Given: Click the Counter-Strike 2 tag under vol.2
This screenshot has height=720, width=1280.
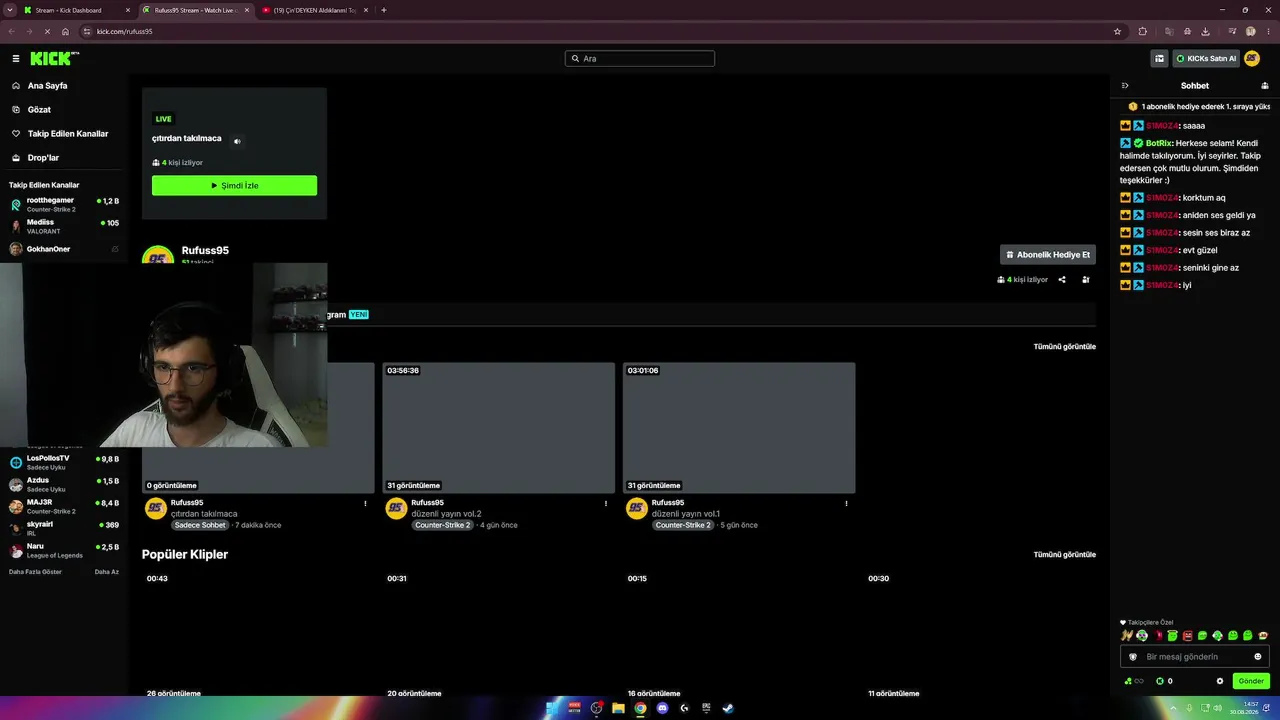Looking at the screenshot, I should pos(443,525).
